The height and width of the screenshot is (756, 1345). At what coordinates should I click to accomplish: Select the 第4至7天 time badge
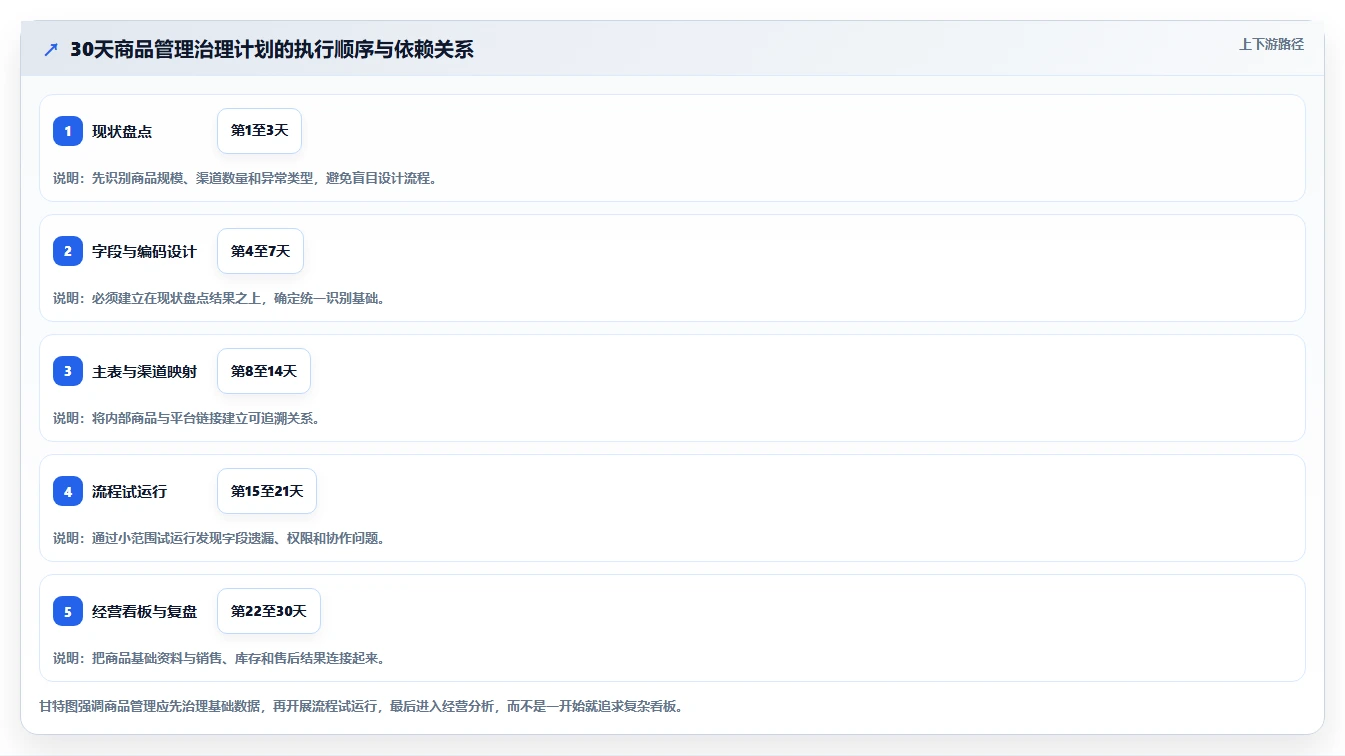260,251
